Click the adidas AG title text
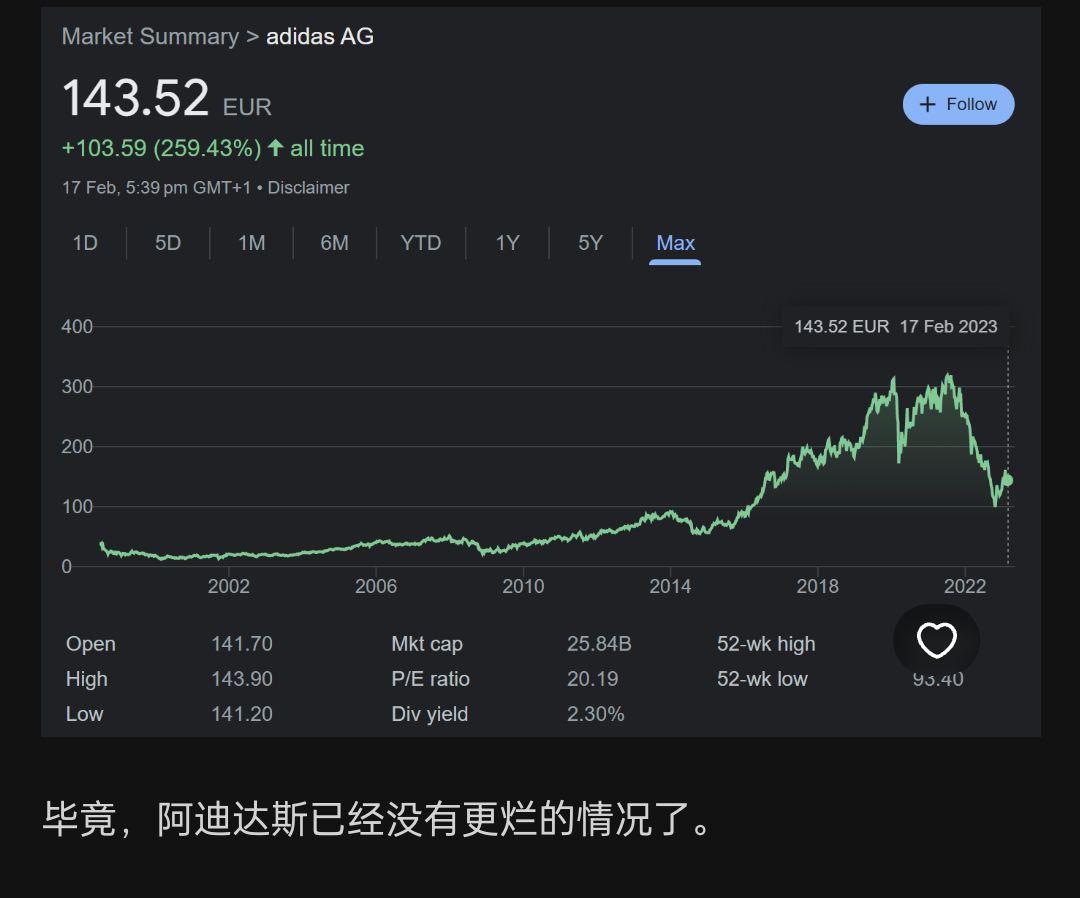The image size is (1080, 898). coord(320,36)
